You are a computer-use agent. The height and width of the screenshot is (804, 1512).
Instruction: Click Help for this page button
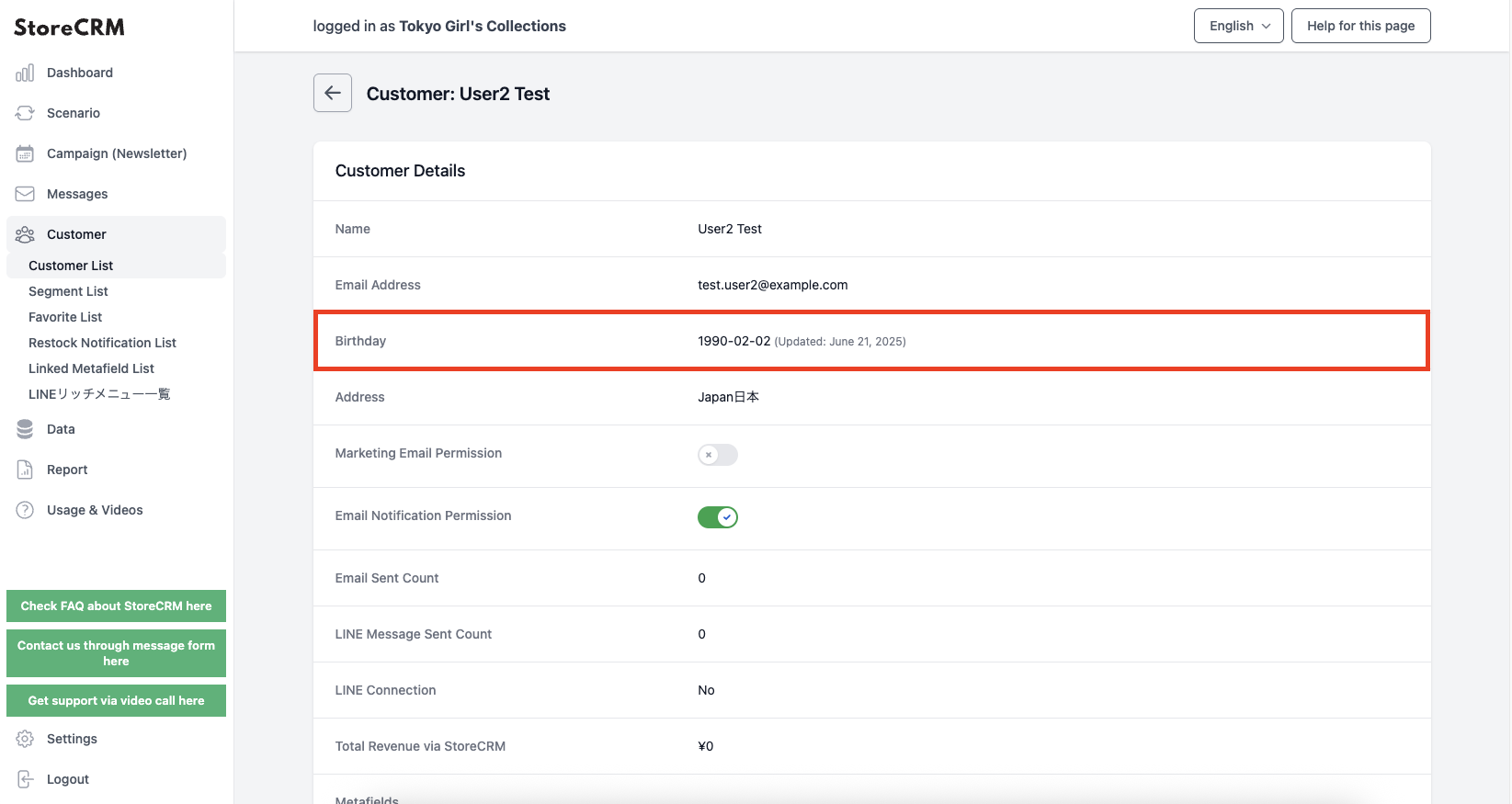coord(1361,26)
